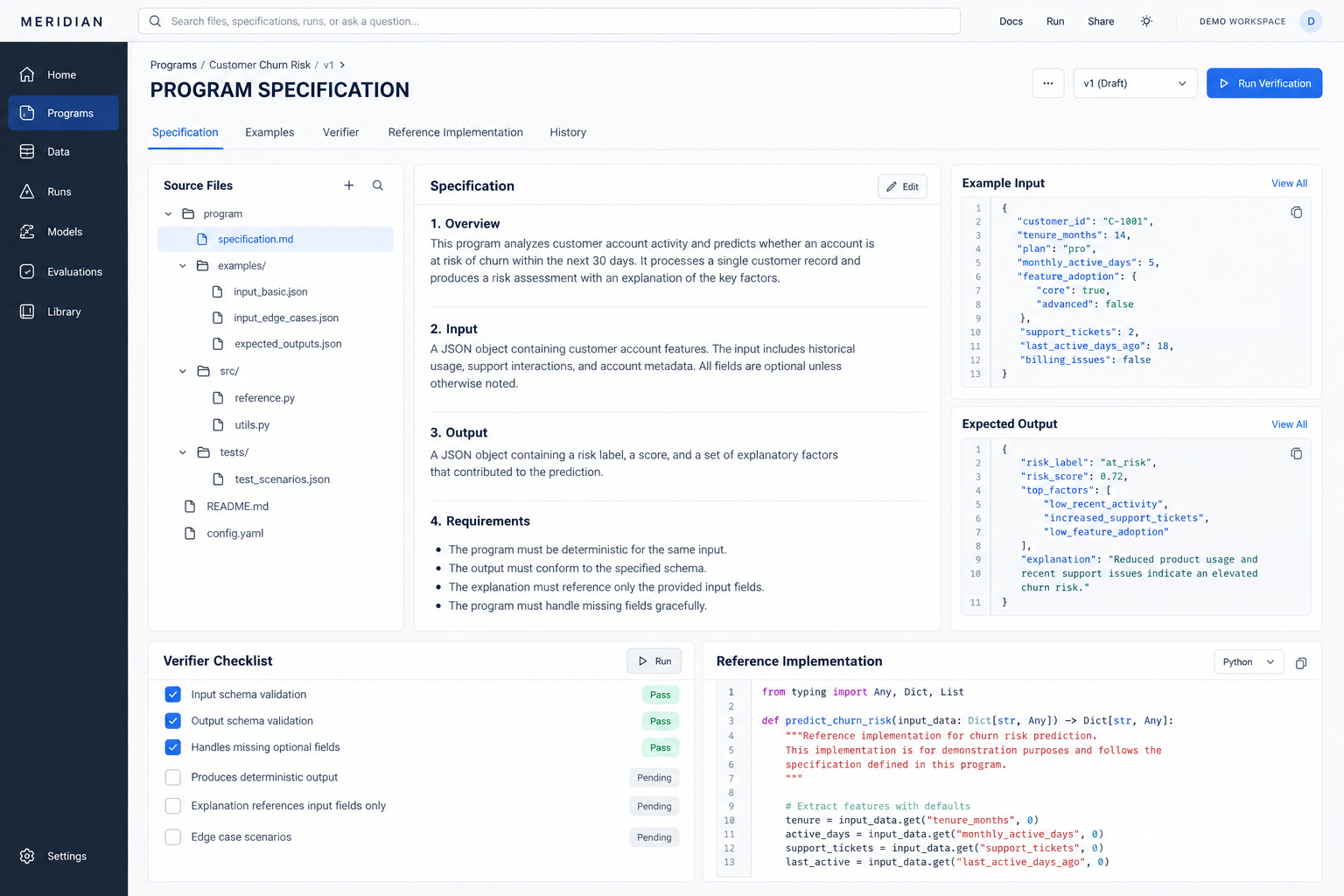The image size is (1344, 896).
Task: Click the user avatar D
Action: click(x=1311, y=21)
